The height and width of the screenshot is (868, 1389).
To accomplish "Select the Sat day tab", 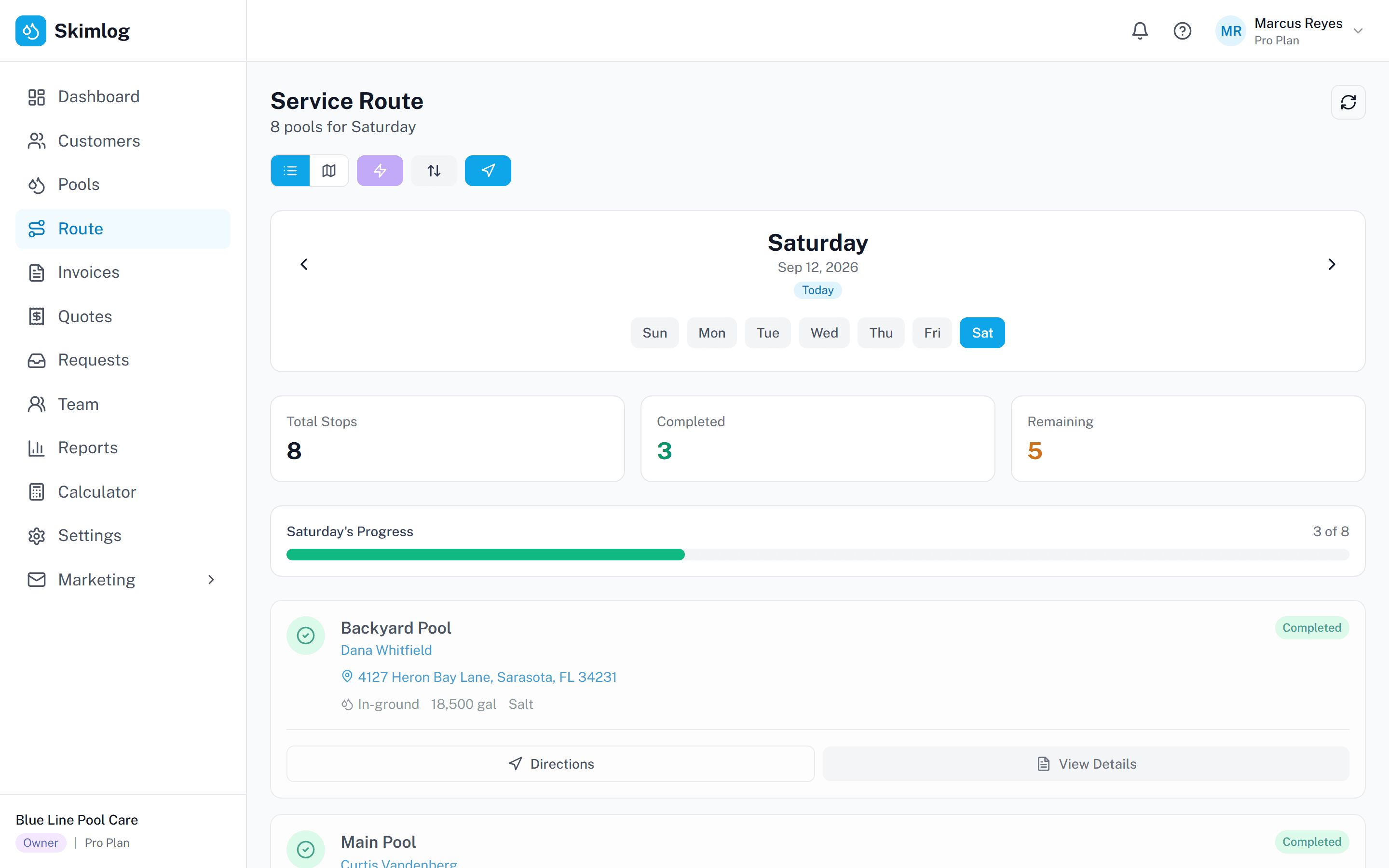I will coord(982,333).
